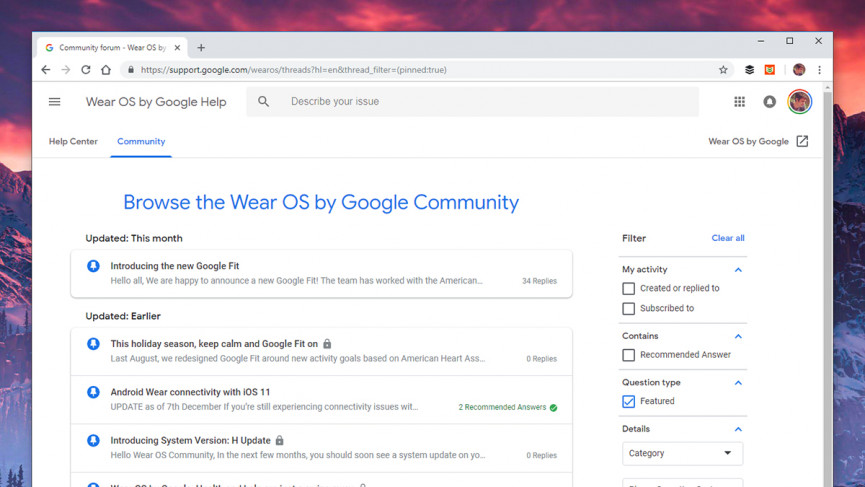Screen dimensions: 865x487
Task: Click the Browse the Wear OS Community heading
Action: point(321,202)
